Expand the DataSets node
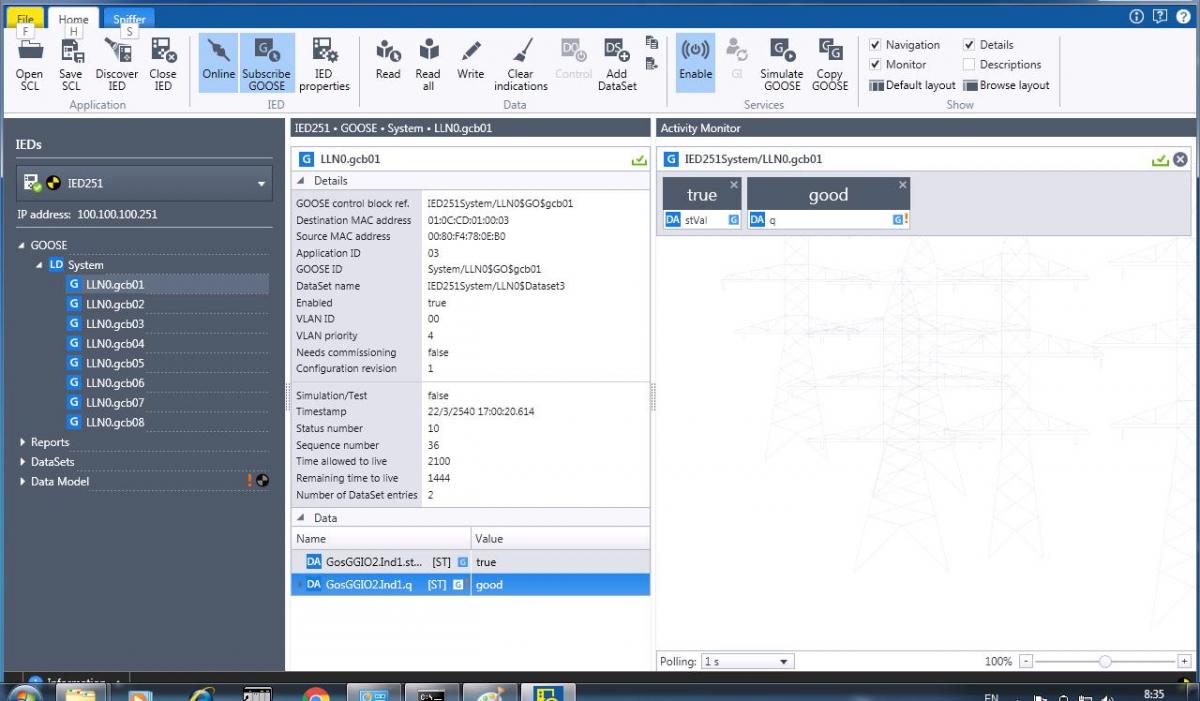Screen dimensions: 1200x701 [22, 462]
